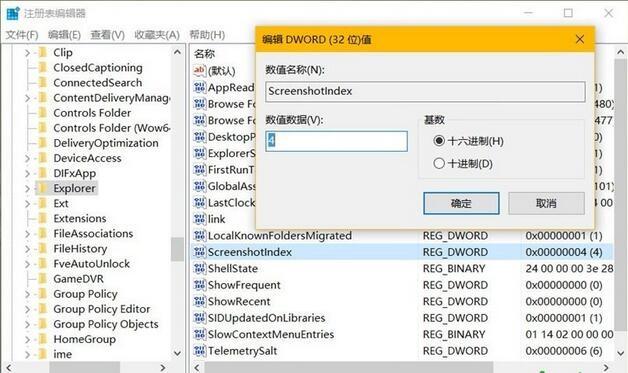Click the ShellState binary value icon
The height and width of the screenshot is (373, 628).
point(199,268)
